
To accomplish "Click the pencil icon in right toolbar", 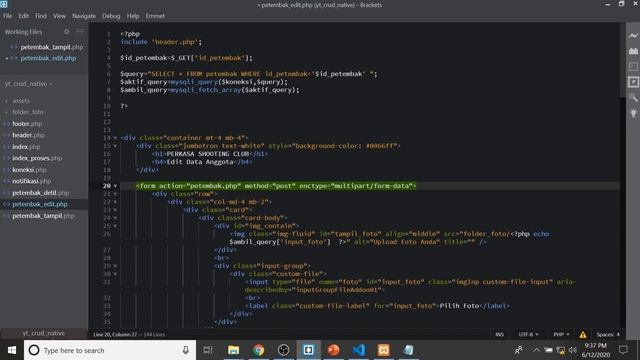I will tap(633, 98).
